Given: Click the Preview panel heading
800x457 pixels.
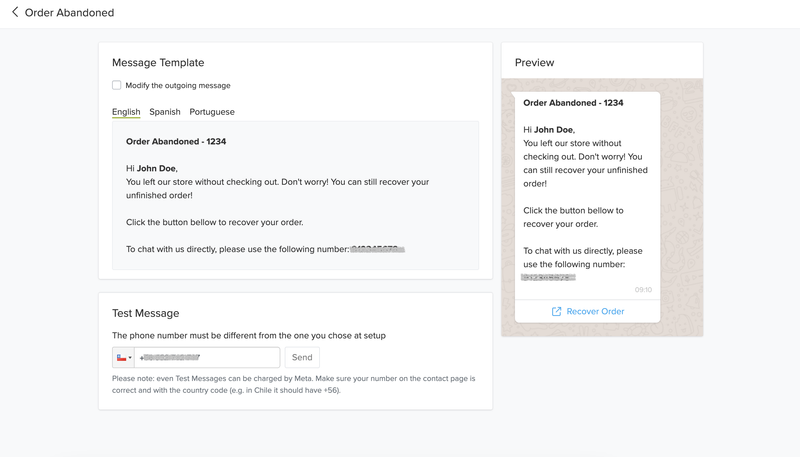Looking at the screenshot, I should 534,62.
